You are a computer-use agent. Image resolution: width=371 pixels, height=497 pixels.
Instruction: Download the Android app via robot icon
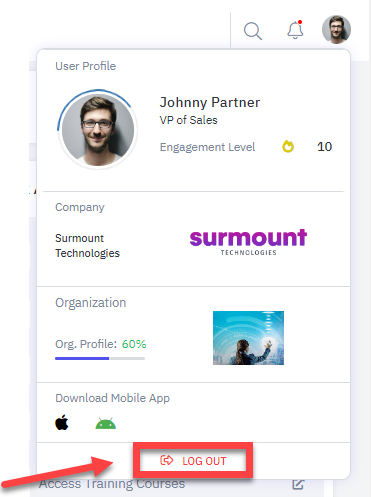(106, 423)
